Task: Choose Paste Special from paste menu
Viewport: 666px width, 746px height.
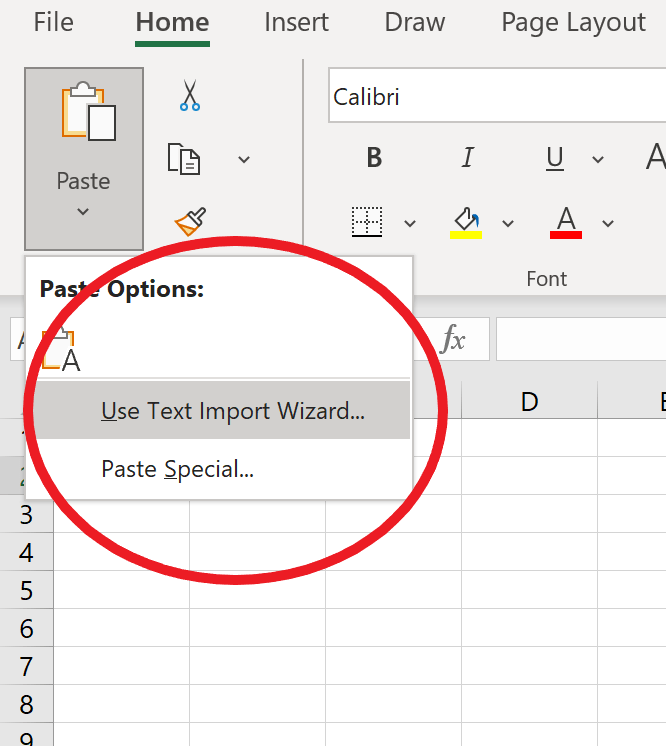Action: click(177, 469)
